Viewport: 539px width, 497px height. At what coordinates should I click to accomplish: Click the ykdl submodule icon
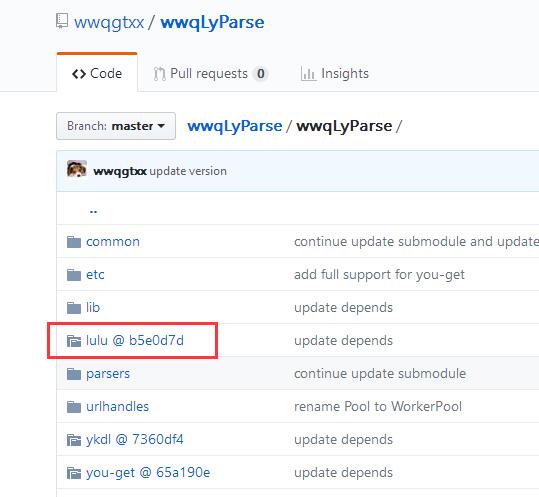(x=74, y=440)
